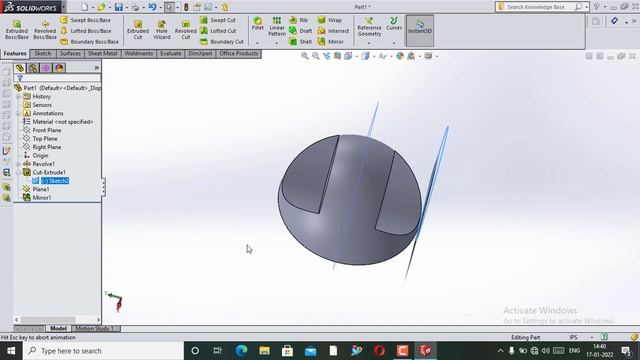Select the Wrap feature

(329, 20)
